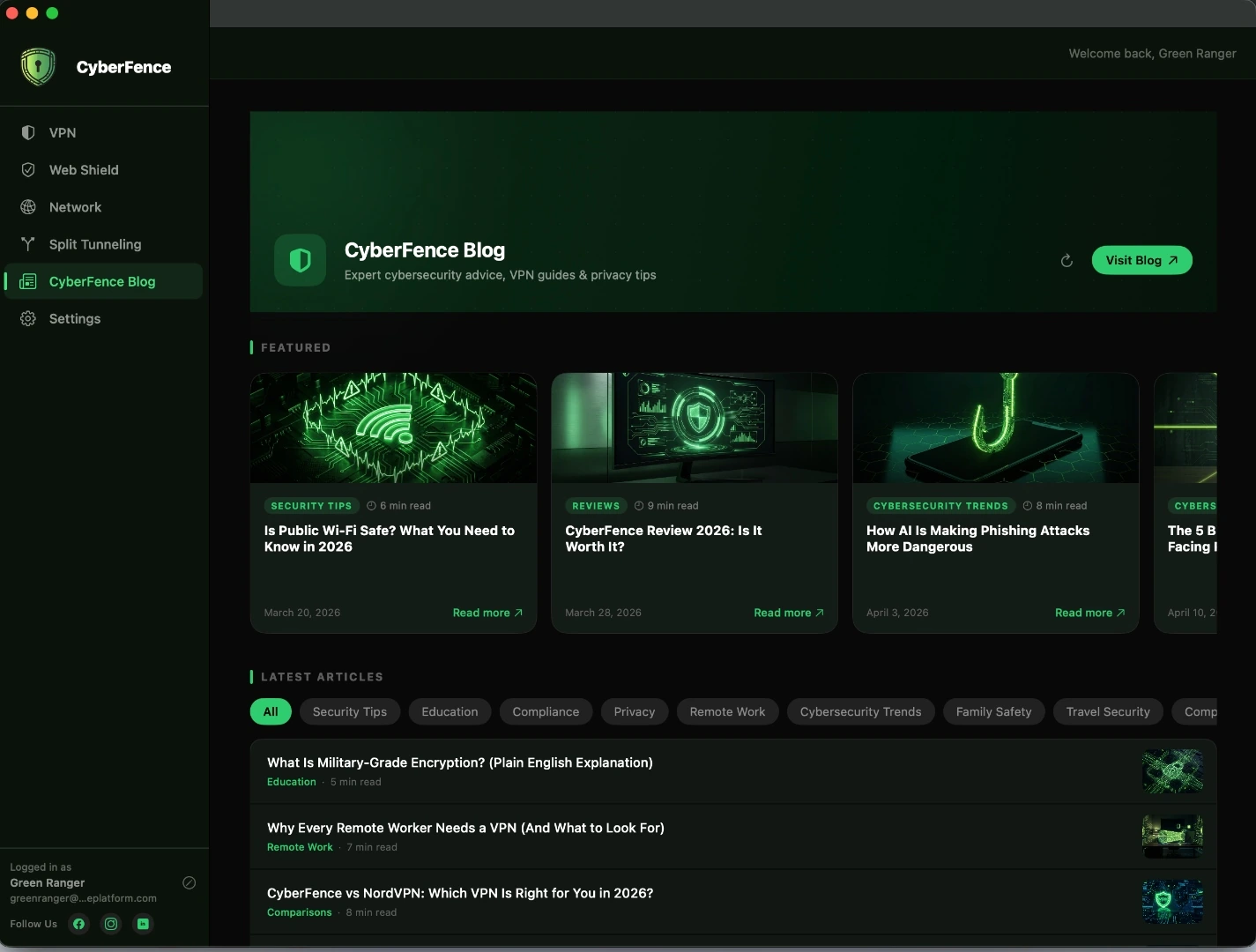Open the CyberFence vs NordVPN thumbnail
Image resolution: width=1256 pixels, height=952 pixels.
pos(1172,902)
